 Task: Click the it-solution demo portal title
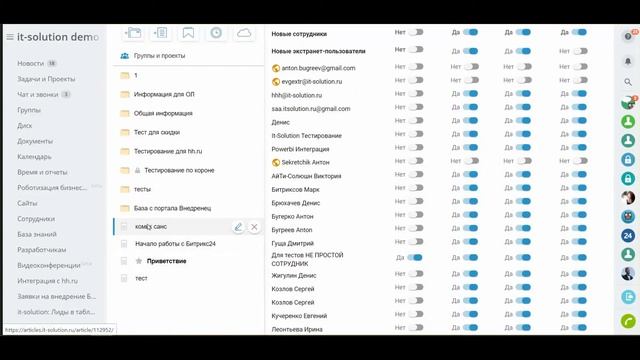coord(58,37)
